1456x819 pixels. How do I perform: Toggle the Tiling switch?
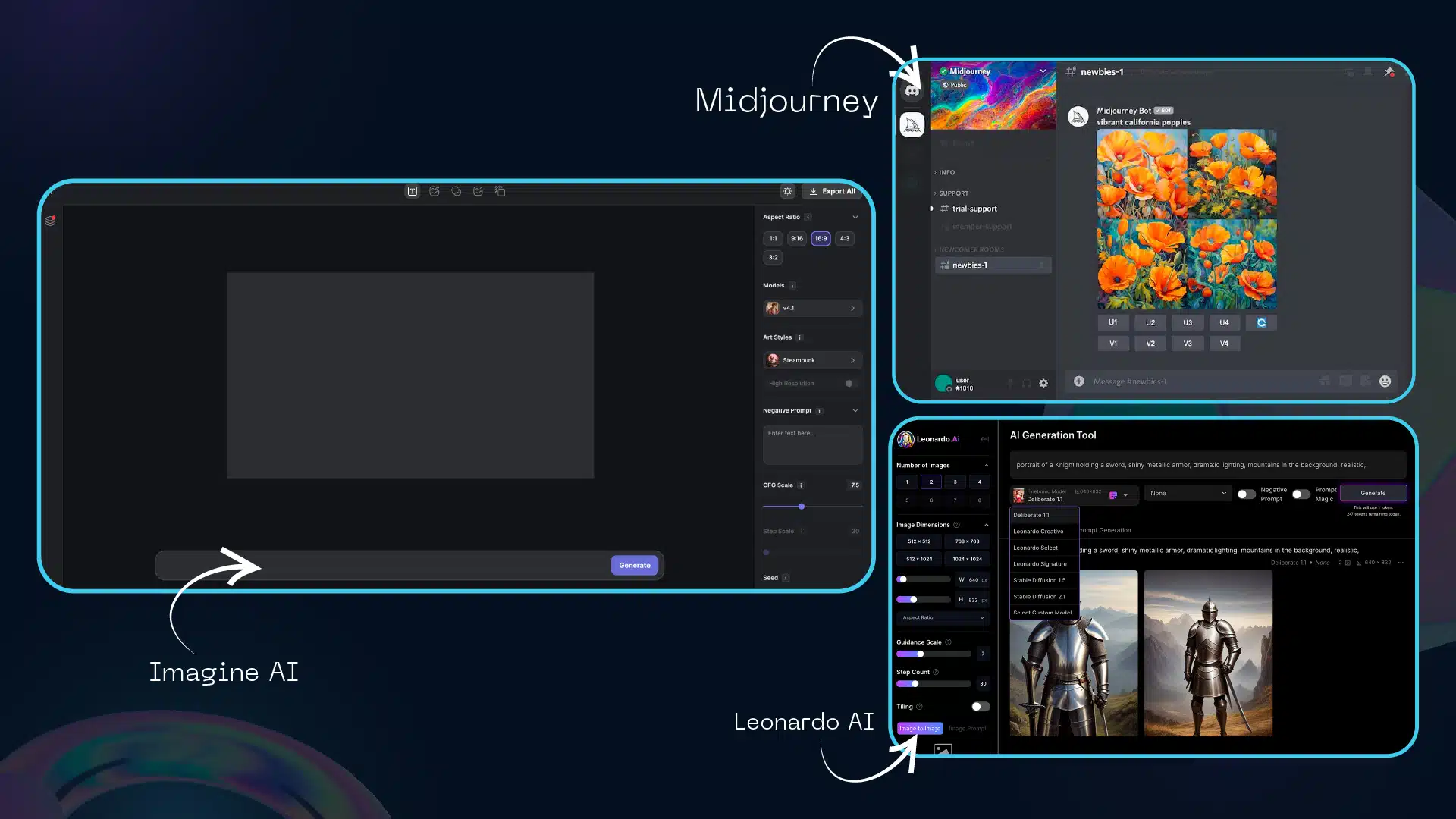pos(980,707)
